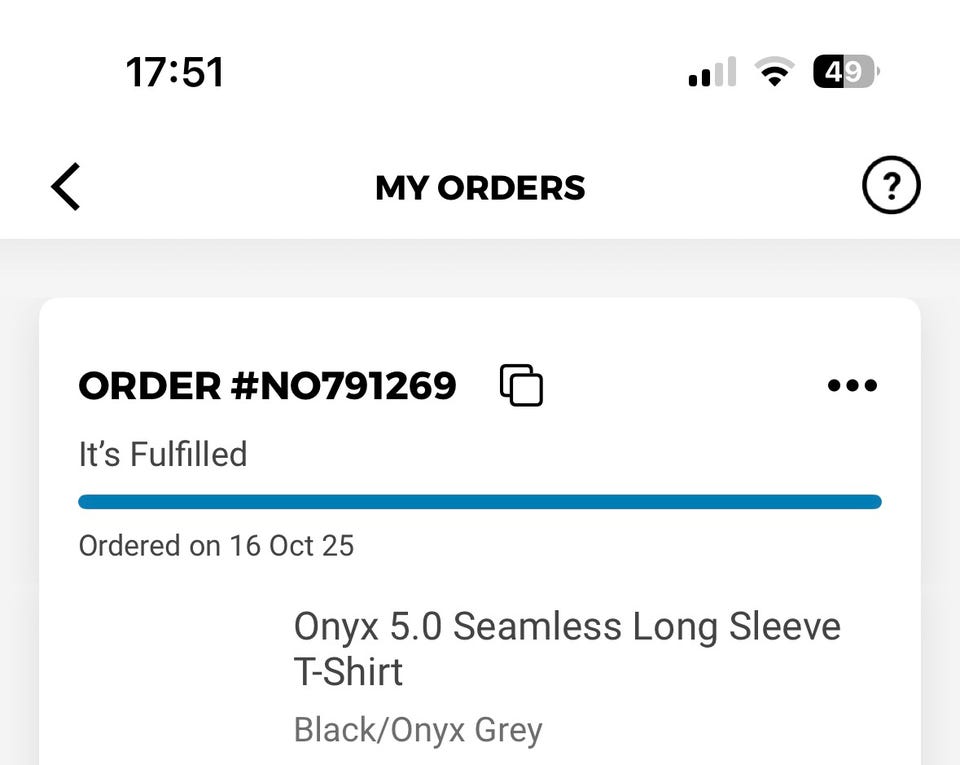Image resolution: width=960 pixels, height=765 pixels.
Task: Tap the battery indicator showing 49
Action: coord(846,72)
